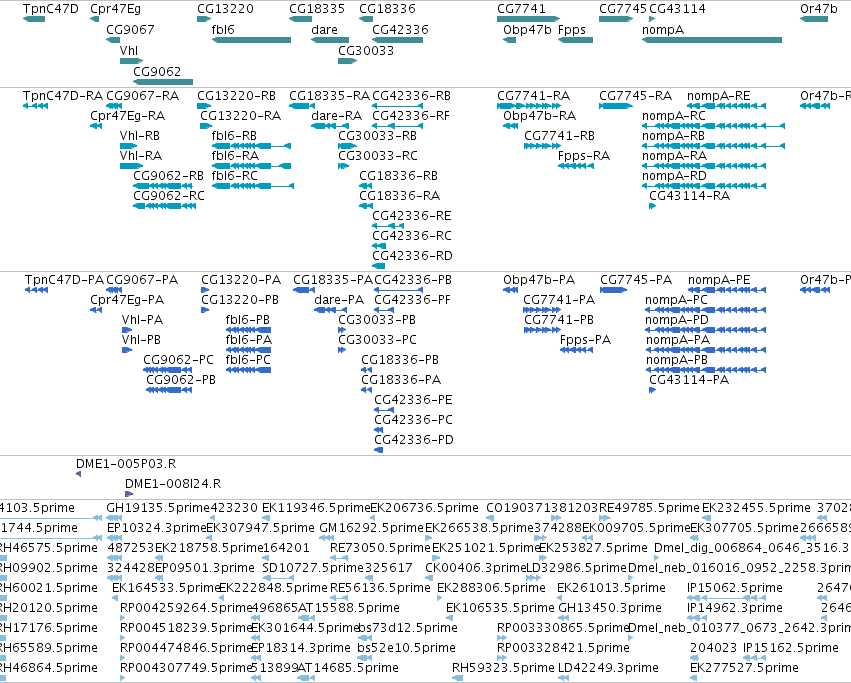Click the GH19135.5prime EST label
Viewport: 851px width, 683px height.
pos(158,508)
